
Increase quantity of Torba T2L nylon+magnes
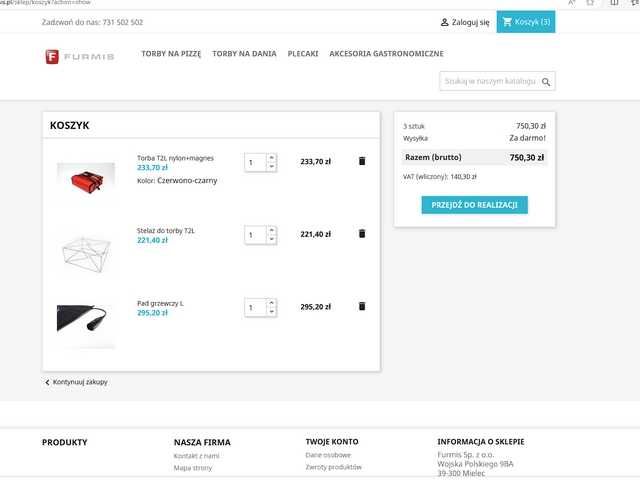(x=271, y=157)
